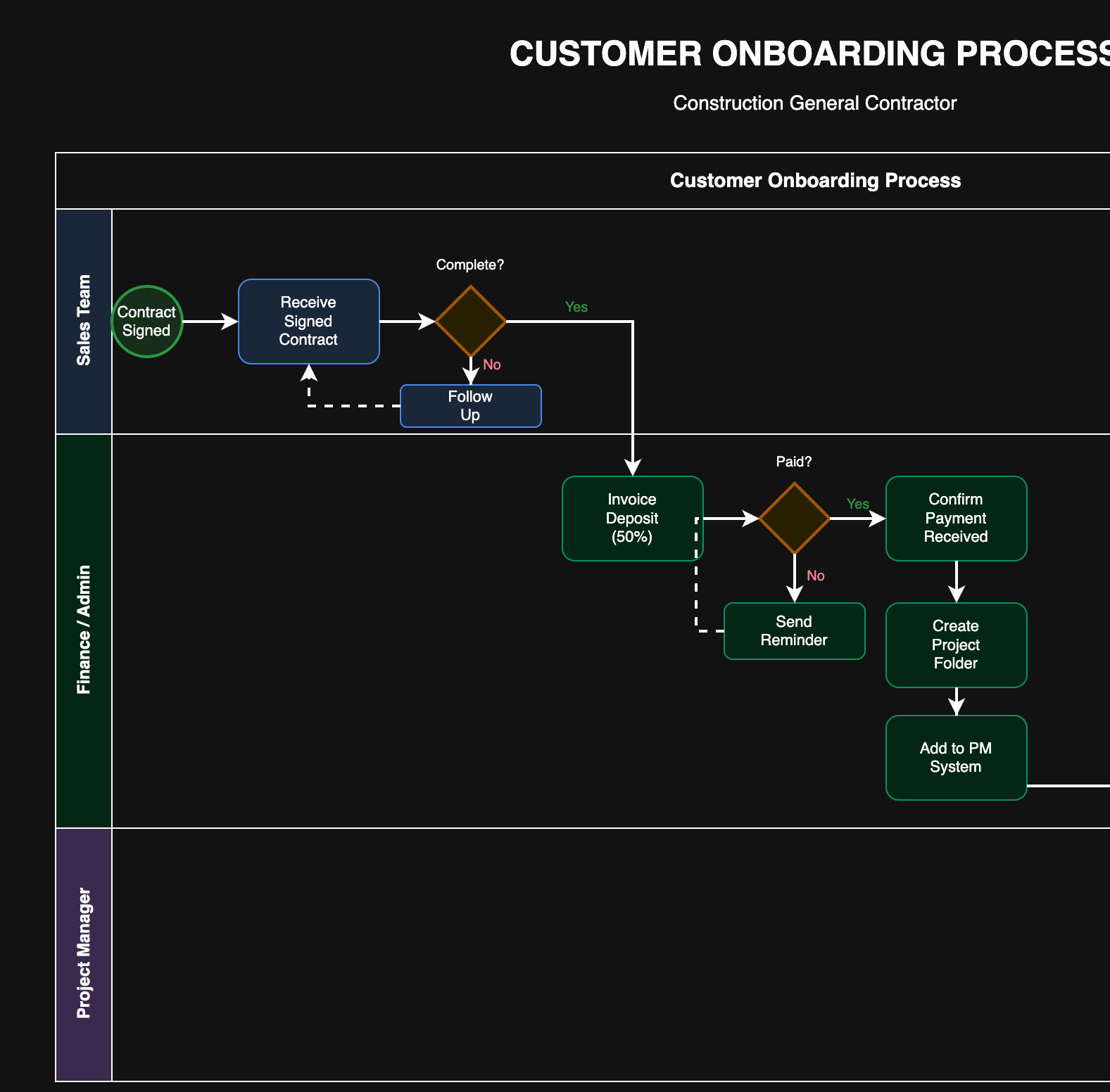Select the Contract Signed start circle
Screen dimensions: 1110x1092
pos(146,322)
